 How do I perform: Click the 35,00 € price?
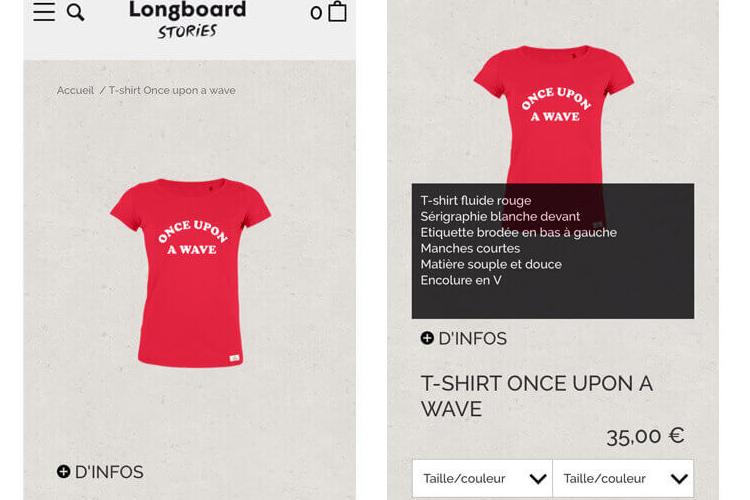click(645, 436)
